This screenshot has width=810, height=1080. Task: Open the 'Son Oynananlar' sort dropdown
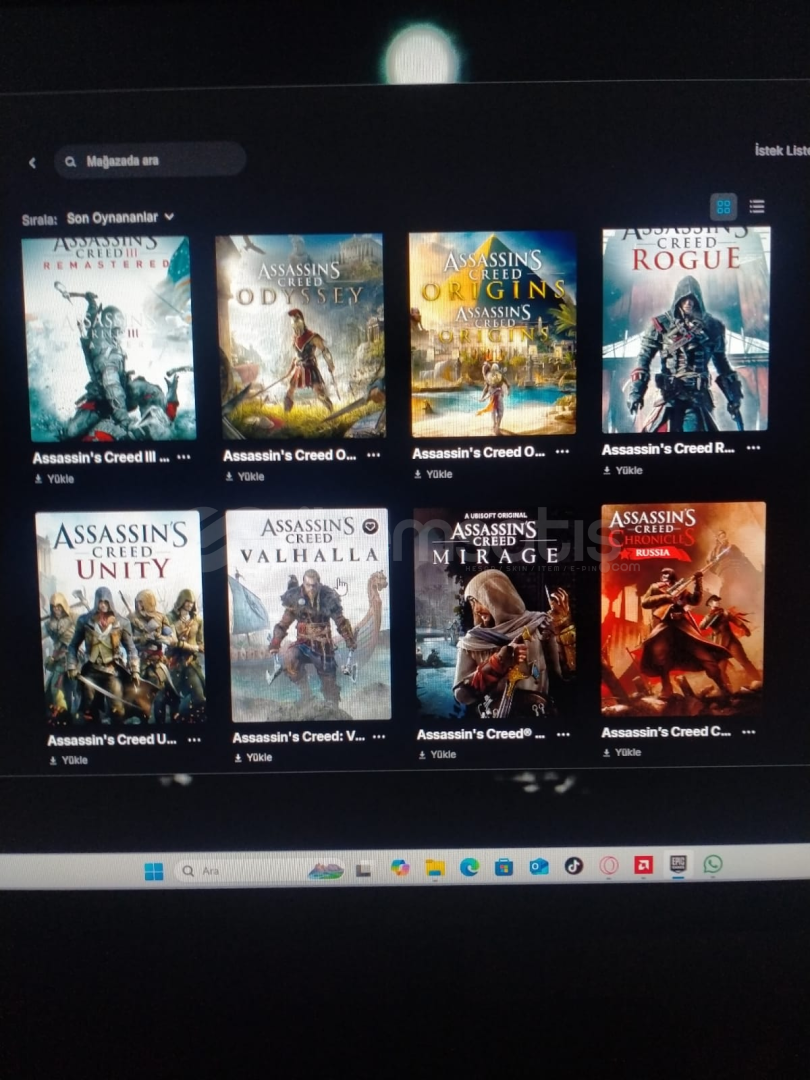[x=120, y=218]
